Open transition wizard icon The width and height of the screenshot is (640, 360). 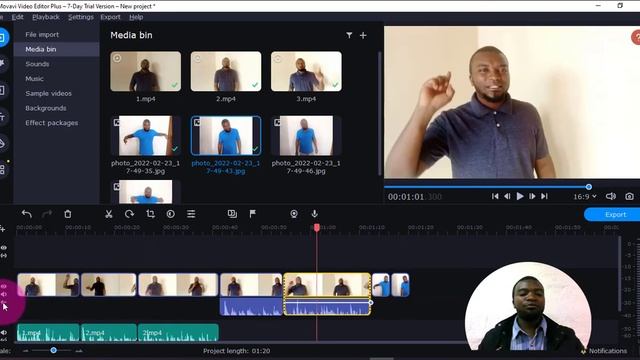coord(232,214)
